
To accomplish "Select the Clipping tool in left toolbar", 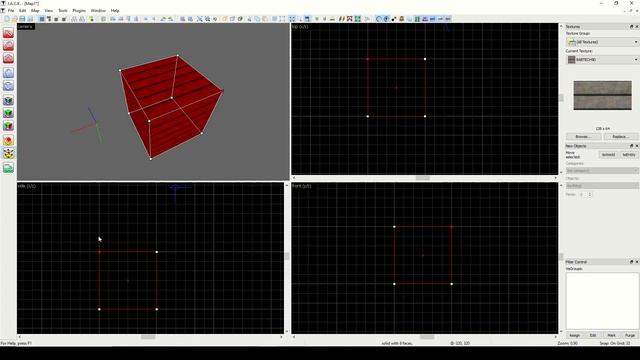I will (8, 140).
